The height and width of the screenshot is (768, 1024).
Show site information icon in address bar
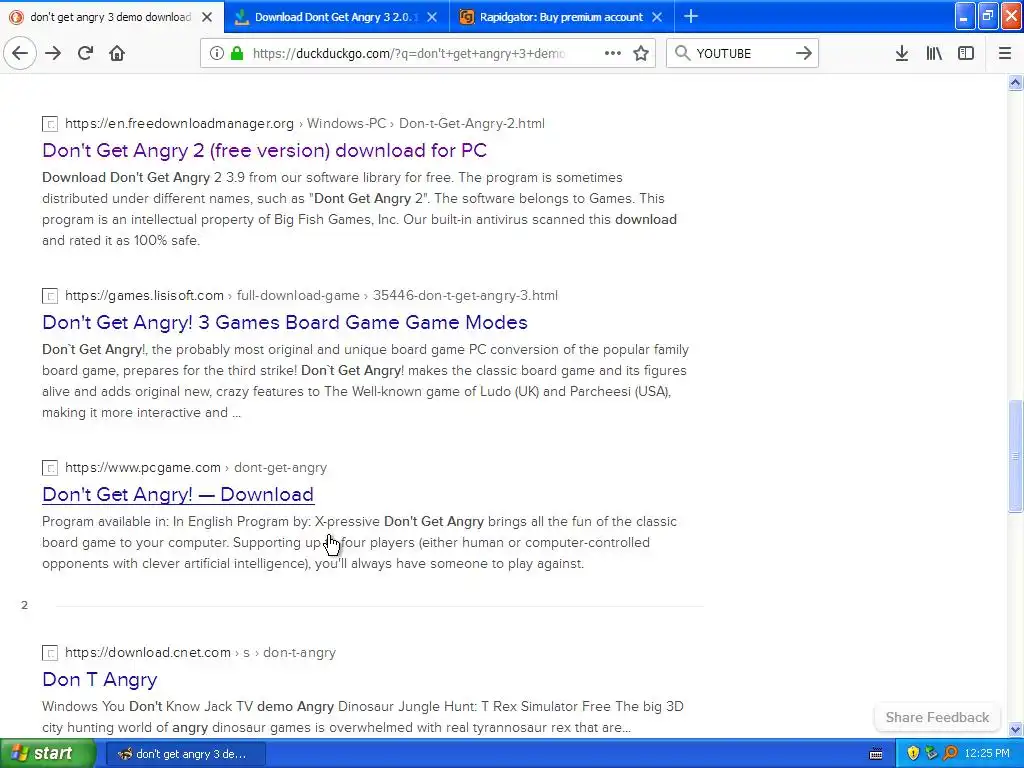coord(217,53)
